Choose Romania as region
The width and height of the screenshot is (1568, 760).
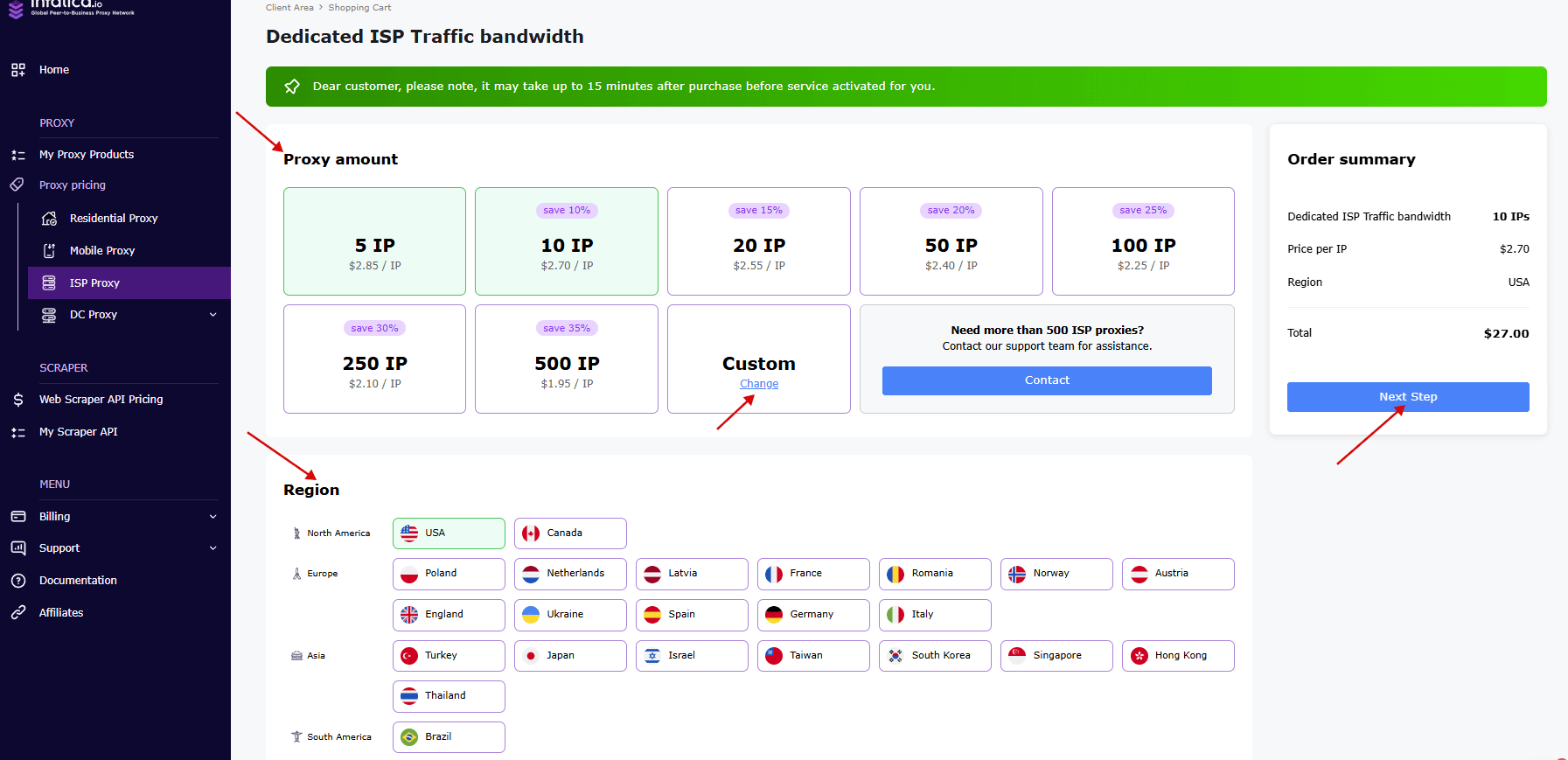935,574
